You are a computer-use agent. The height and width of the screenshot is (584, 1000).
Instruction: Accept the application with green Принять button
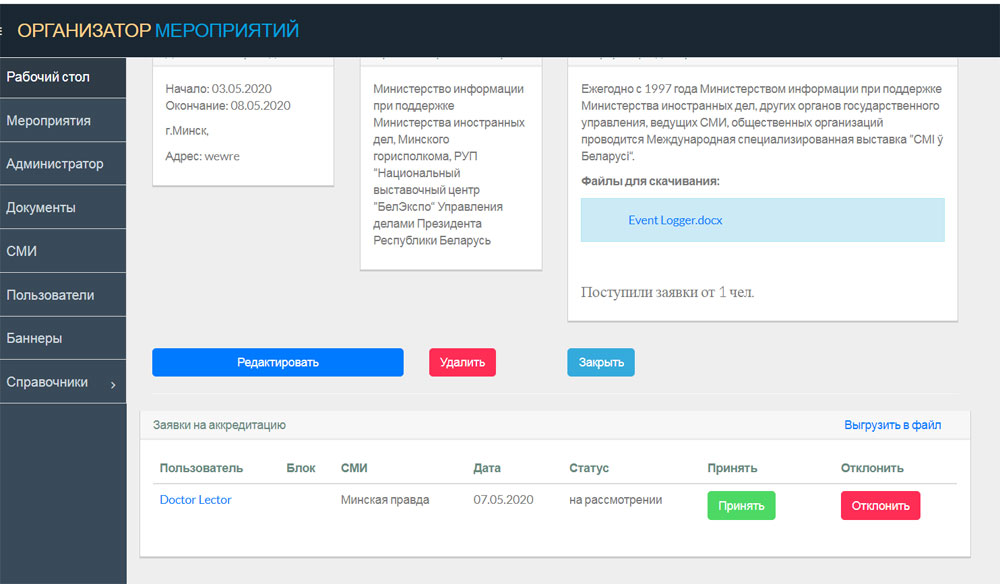click(x=741, y=506)
